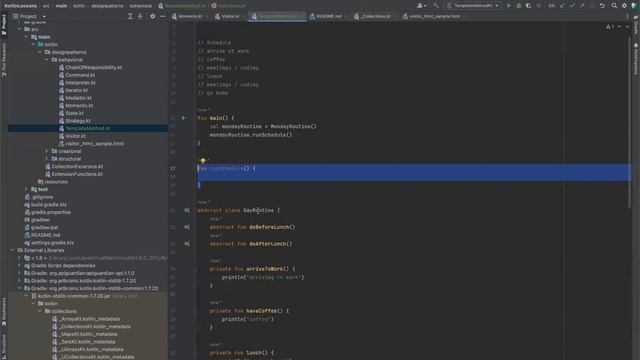The image size is (640, 360).
Task: Select Command.kt in project tree
Action: [x=80, y=75]
